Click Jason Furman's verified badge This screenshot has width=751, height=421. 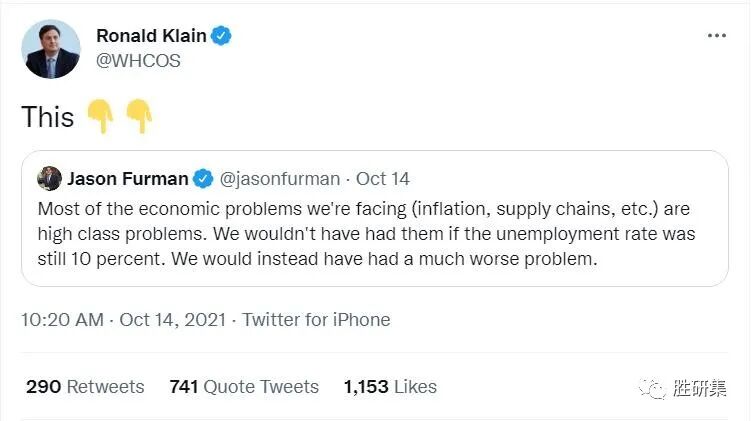coord(203,180)
